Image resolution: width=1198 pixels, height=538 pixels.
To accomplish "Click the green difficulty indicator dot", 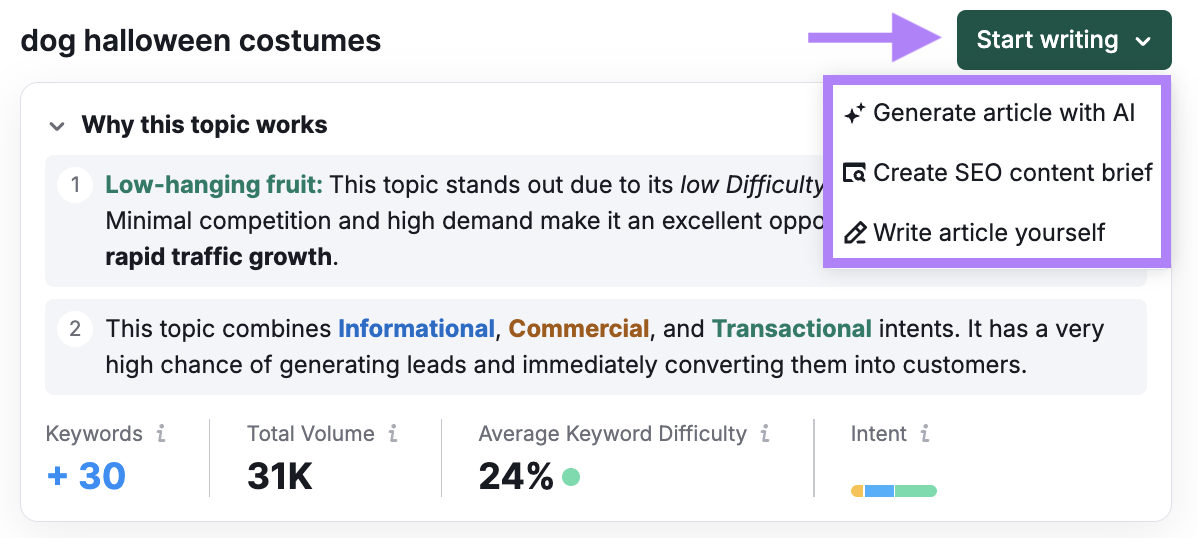I will coord(571,477).
